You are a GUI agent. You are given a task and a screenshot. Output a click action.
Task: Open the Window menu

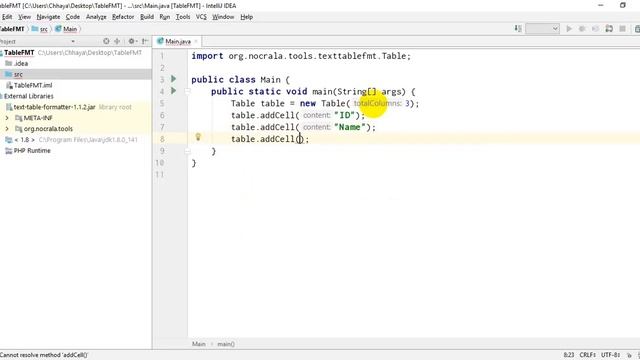pyautogui.click(x=223, y=17)
